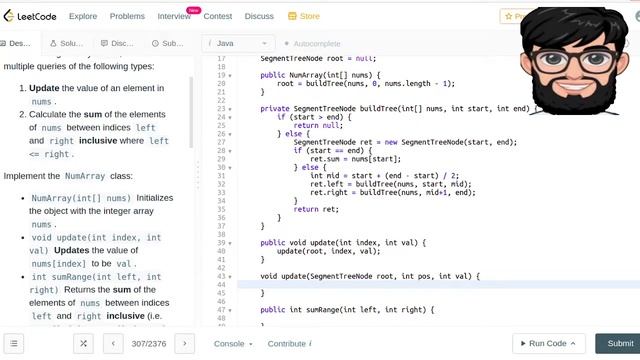Viewport: 640px width, 360px height.
Task: Open the Contribute link
Action: [x=289, y=344]
